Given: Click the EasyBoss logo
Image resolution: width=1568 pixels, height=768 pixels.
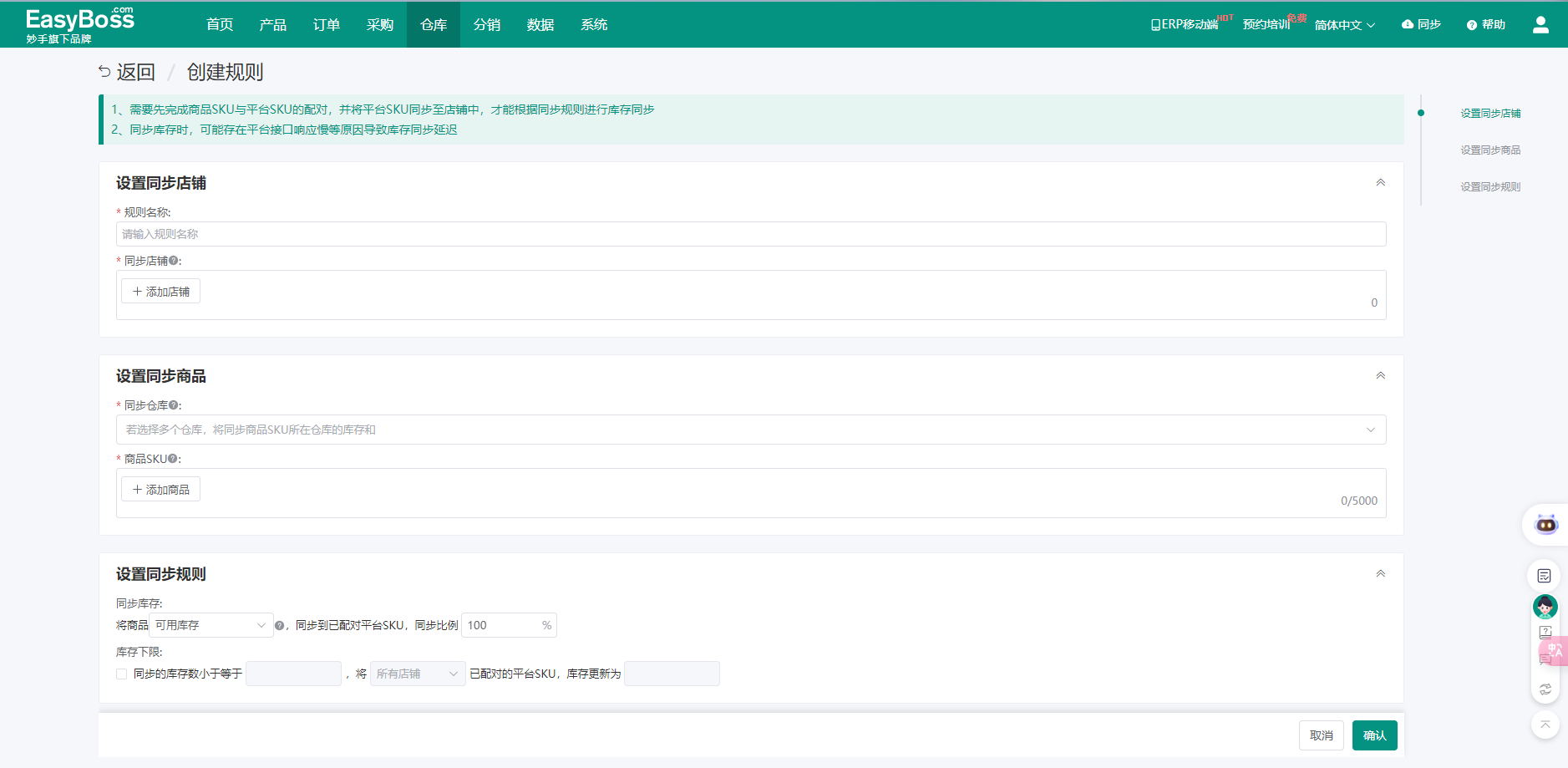Looking at the screenshot, I should point(80,25).
